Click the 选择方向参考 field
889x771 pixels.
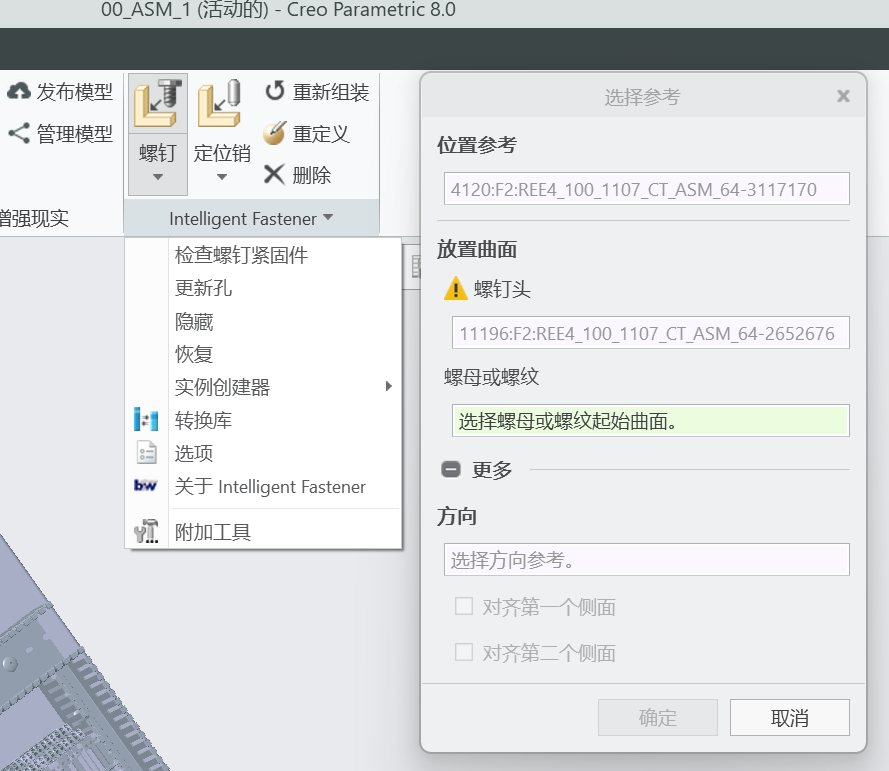646,560
